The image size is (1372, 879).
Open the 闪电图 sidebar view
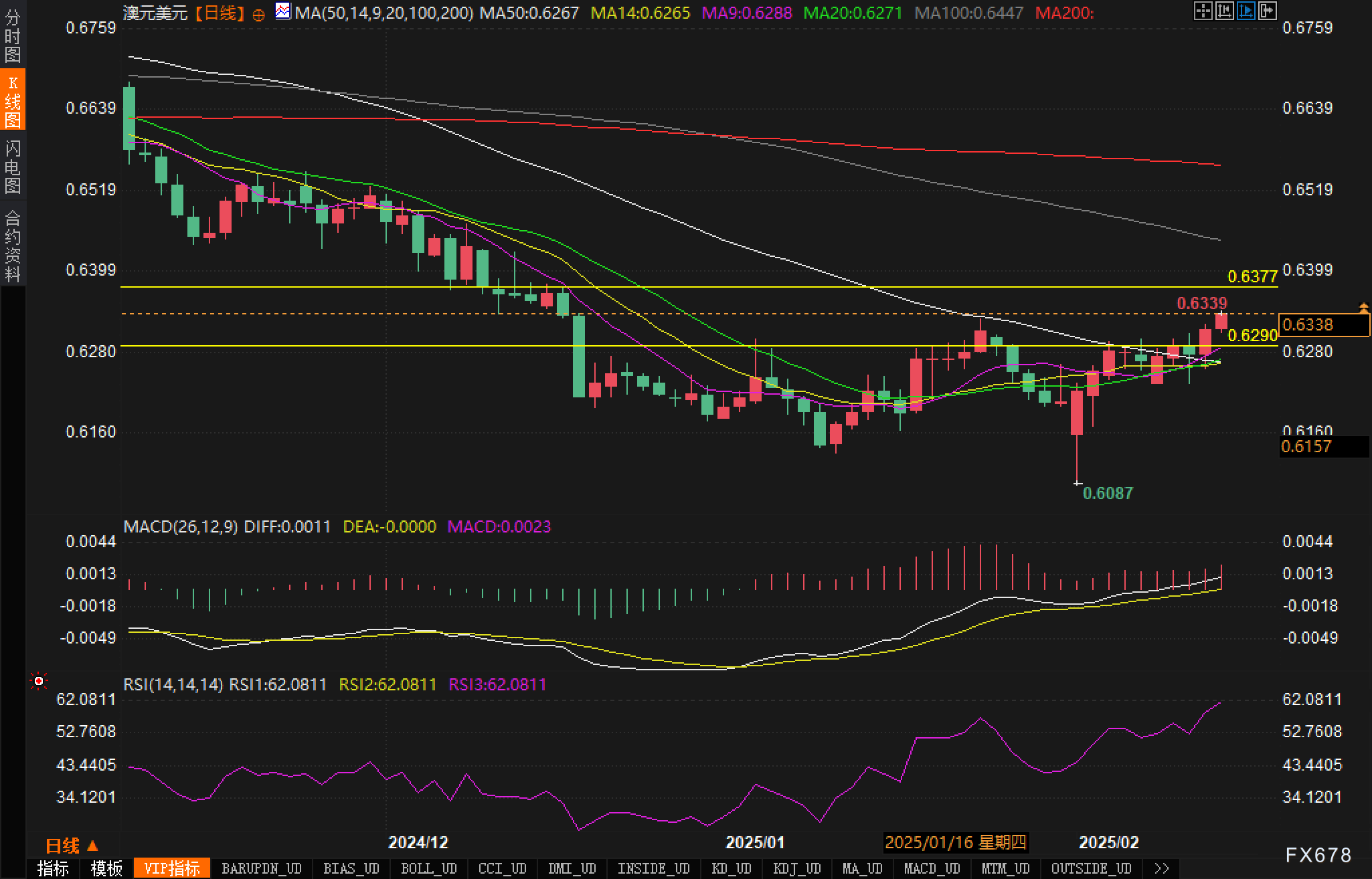point(13,167)
